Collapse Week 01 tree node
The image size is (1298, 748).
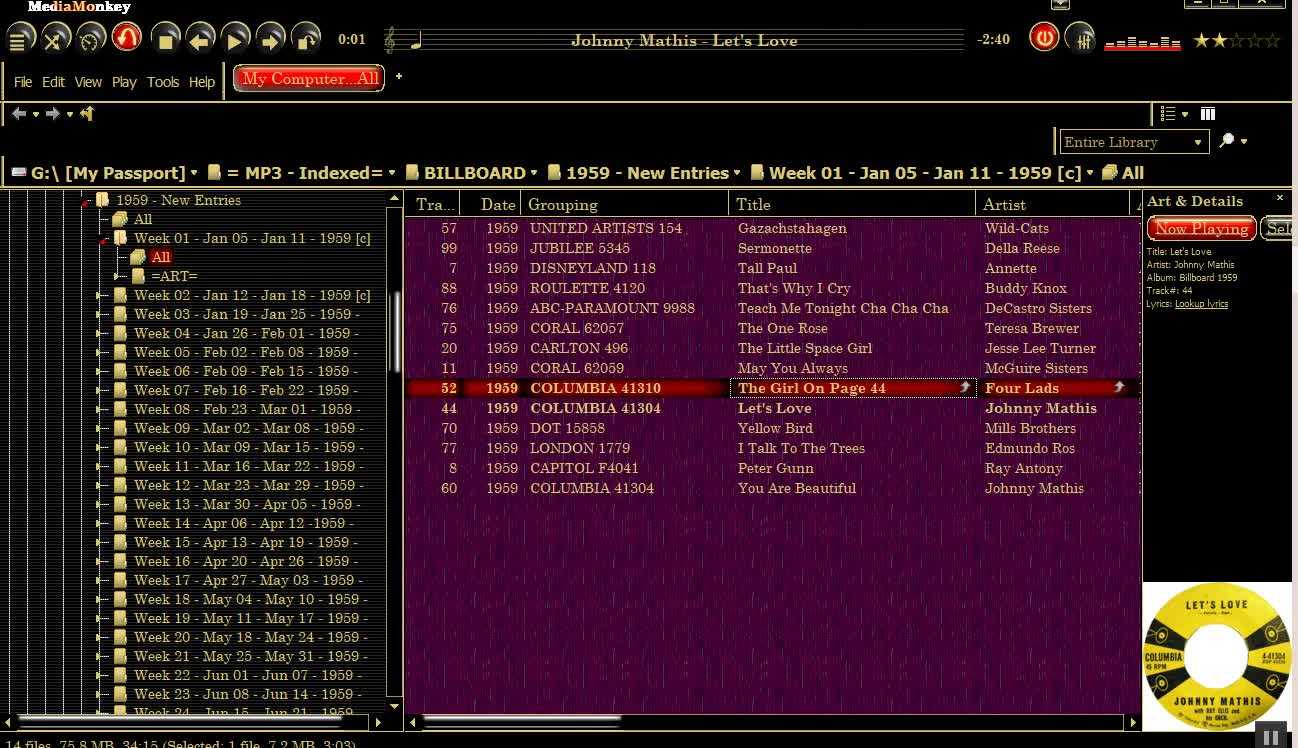pos(104,239)
